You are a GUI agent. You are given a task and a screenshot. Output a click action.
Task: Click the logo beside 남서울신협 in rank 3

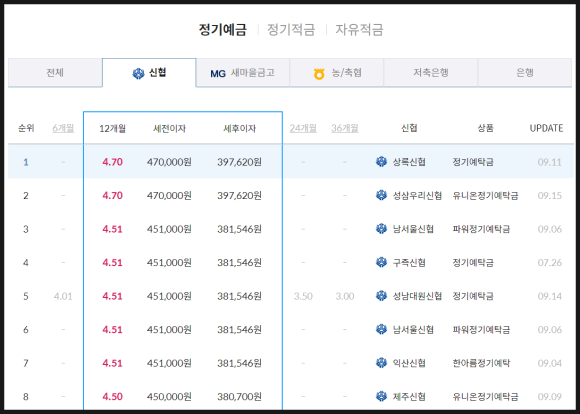[381, 229]
